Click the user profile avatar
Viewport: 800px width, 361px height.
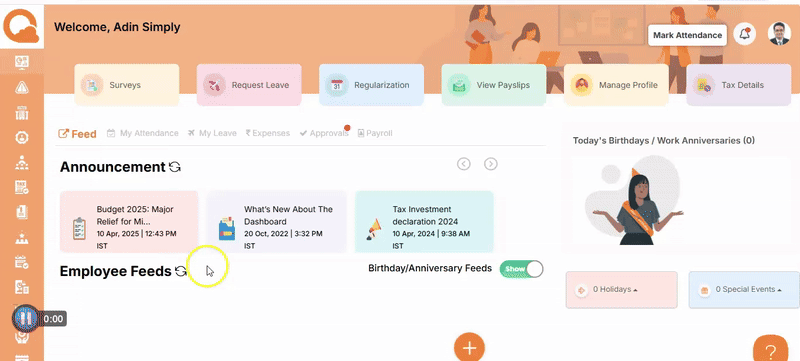point(779,34)
